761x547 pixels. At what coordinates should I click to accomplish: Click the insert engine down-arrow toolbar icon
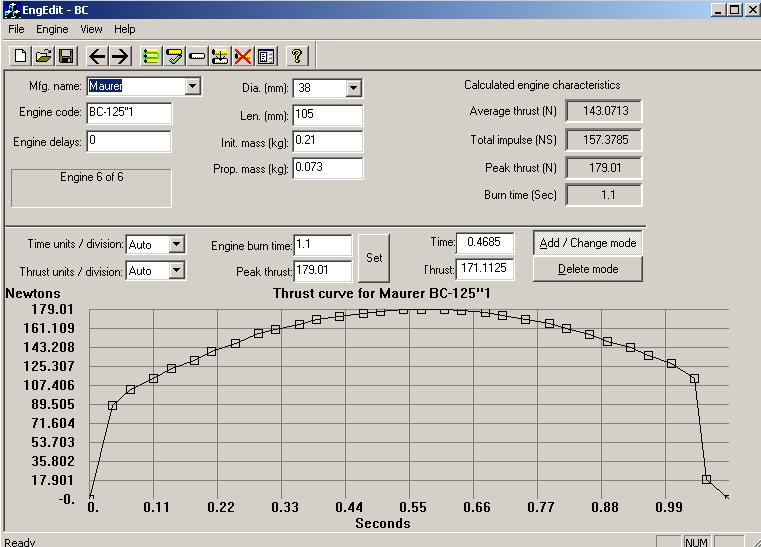[x=220, y=56]
